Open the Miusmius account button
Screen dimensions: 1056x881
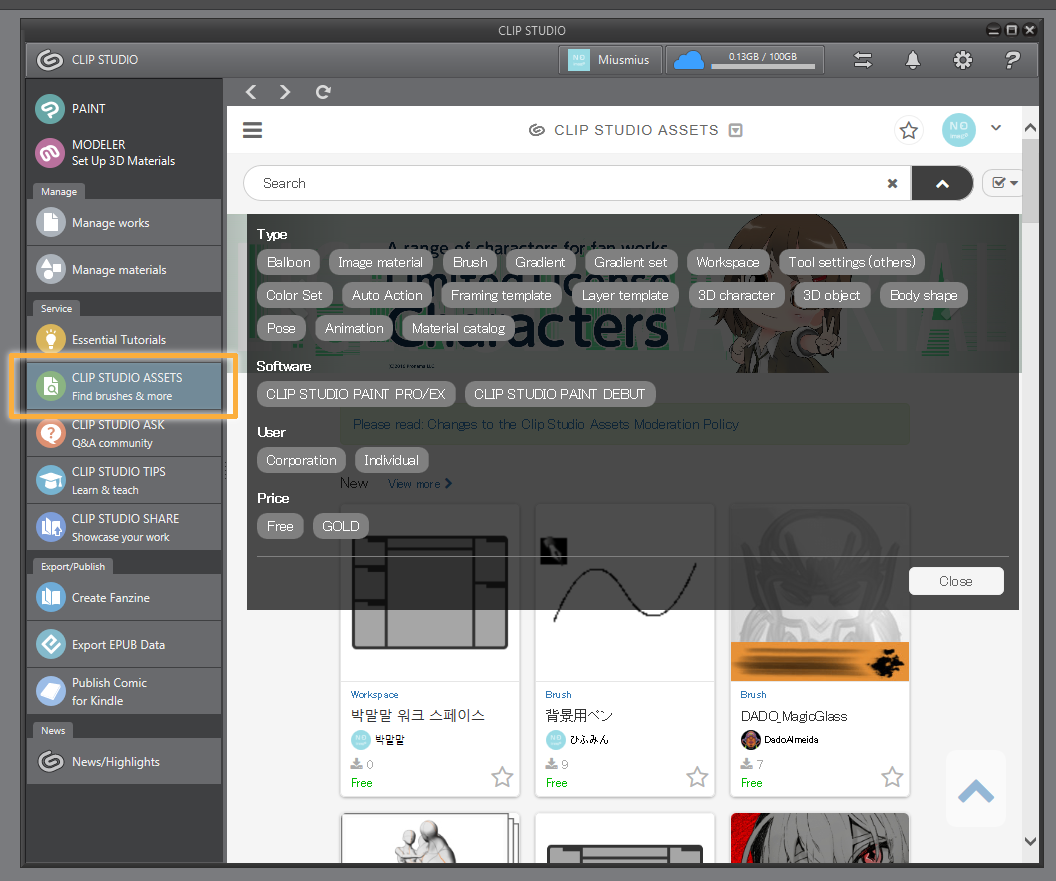pyautogui.click(x=610, y=60)
